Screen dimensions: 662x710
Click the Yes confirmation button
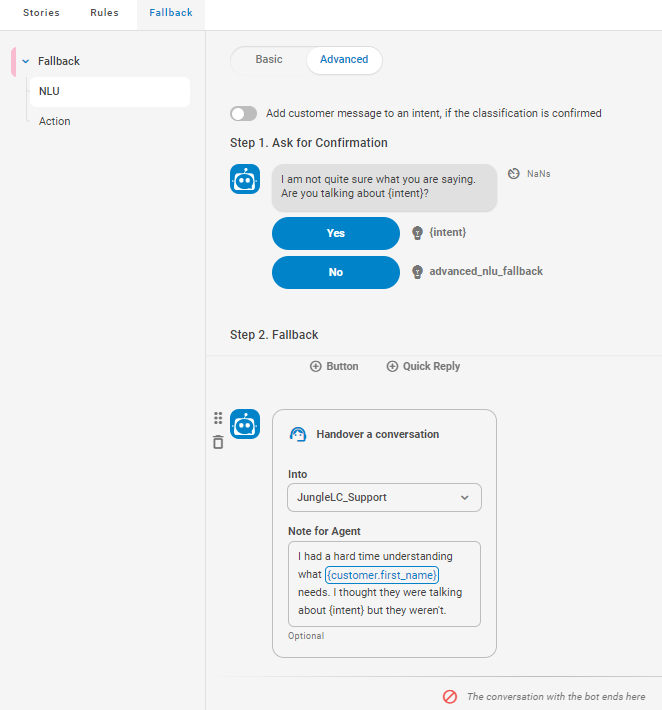click(336, 233)
